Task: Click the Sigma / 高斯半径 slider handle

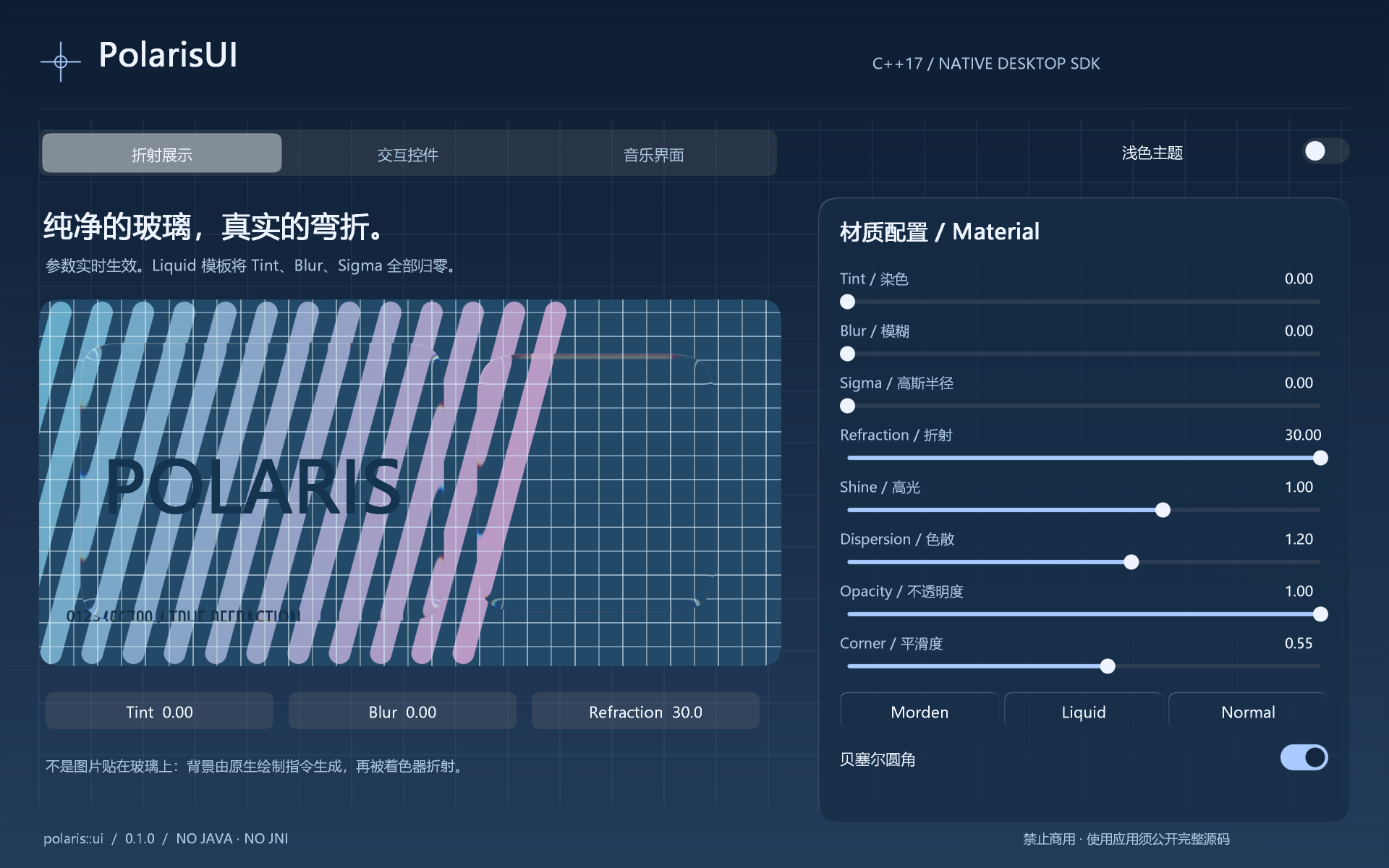Action: pyautogui.click(x=848, y=406)
